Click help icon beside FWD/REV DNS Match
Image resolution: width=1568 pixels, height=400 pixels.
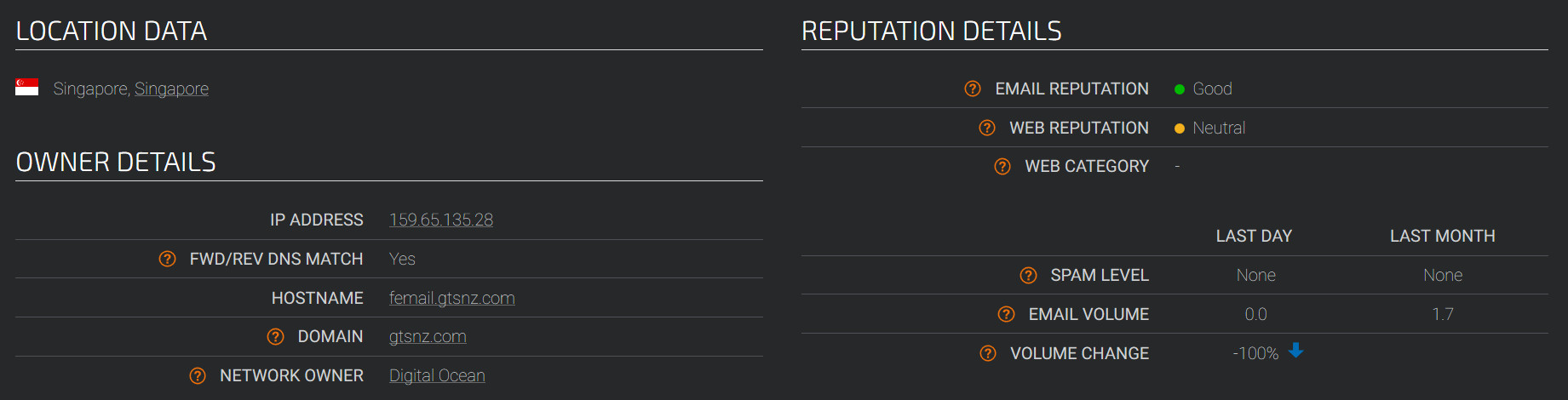167,259
